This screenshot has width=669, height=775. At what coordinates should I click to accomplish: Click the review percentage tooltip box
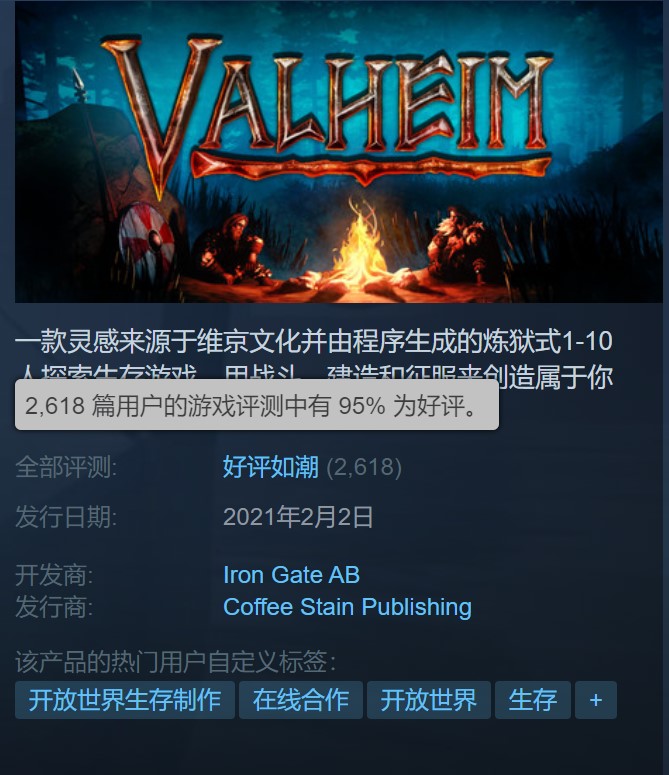point(257,405)
